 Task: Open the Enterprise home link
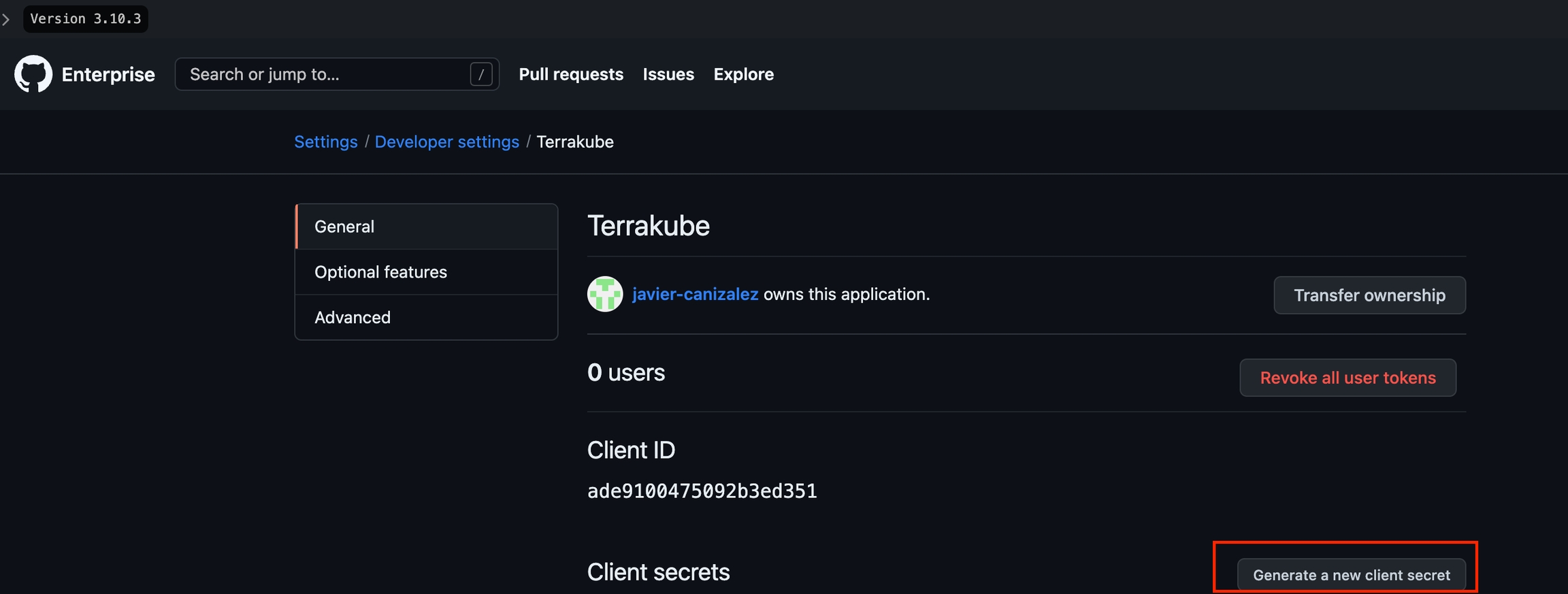(x=108, y=74)
